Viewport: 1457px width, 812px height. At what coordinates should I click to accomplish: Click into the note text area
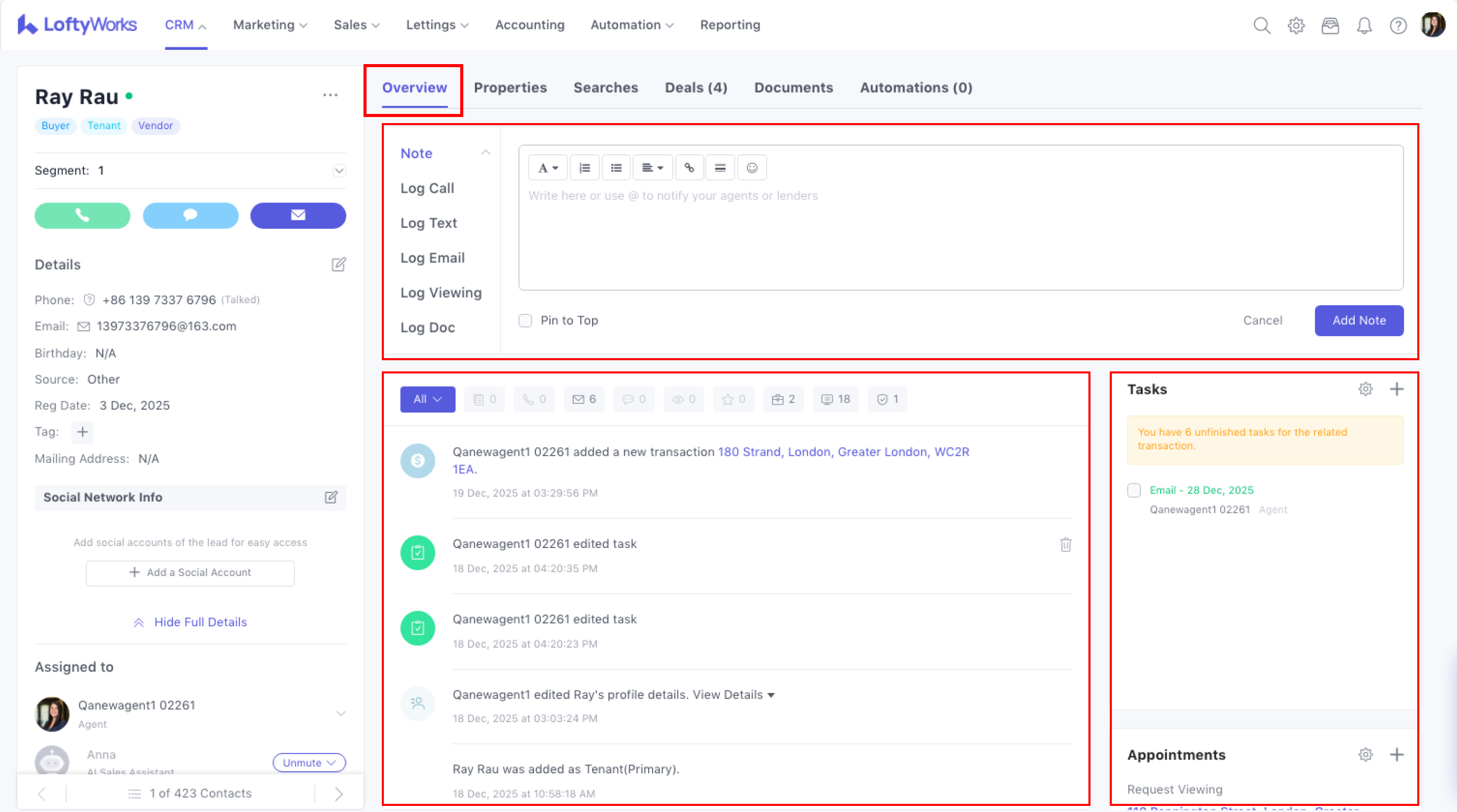tap(961, 237)
